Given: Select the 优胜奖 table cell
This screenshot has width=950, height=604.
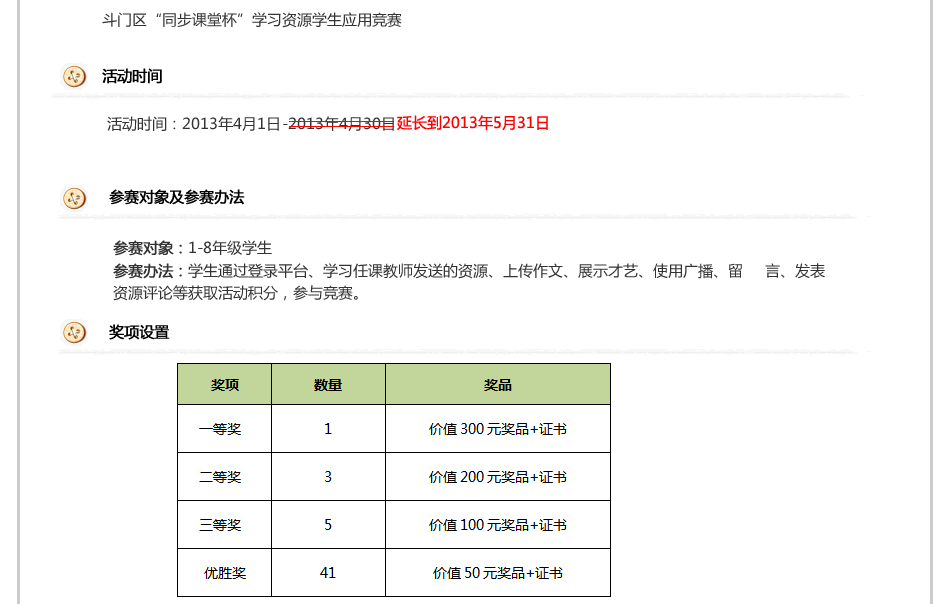Looking at the screenshot, I should 225,573.
